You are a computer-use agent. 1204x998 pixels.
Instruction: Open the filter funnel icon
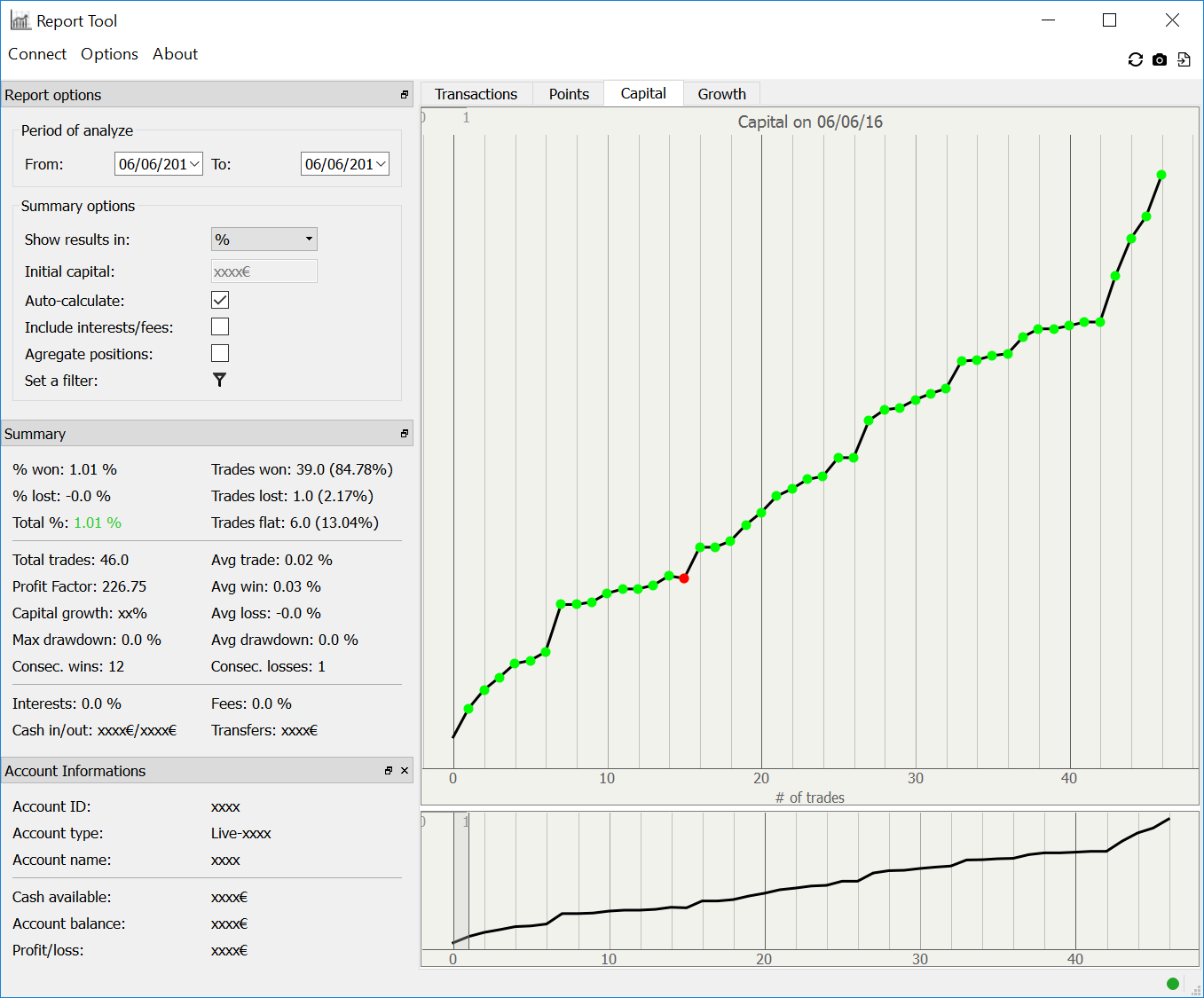click(x=219, y=380)
